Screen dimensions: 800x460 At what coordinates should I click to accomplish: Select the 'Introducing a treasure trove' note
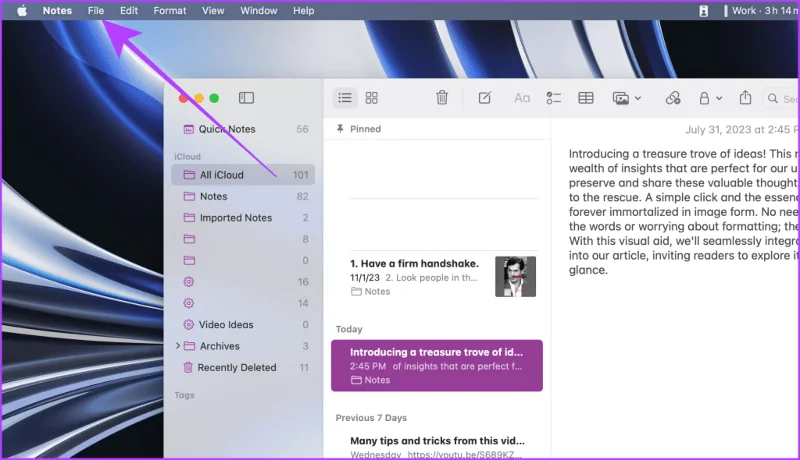click(437, 366)
